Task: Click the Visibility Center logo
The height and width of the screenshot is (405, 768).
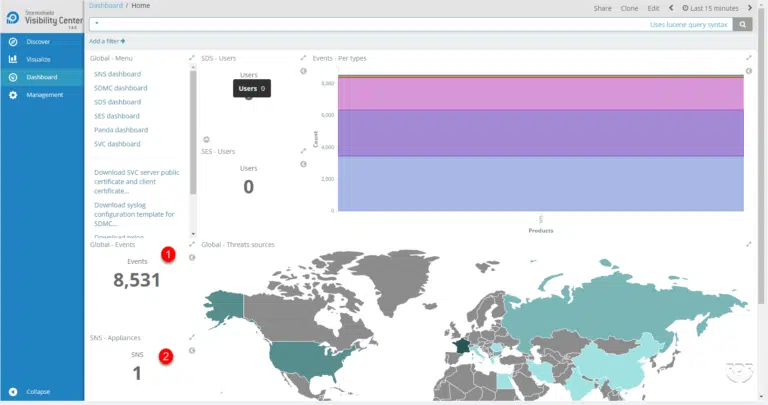Action: coord(43,19)
